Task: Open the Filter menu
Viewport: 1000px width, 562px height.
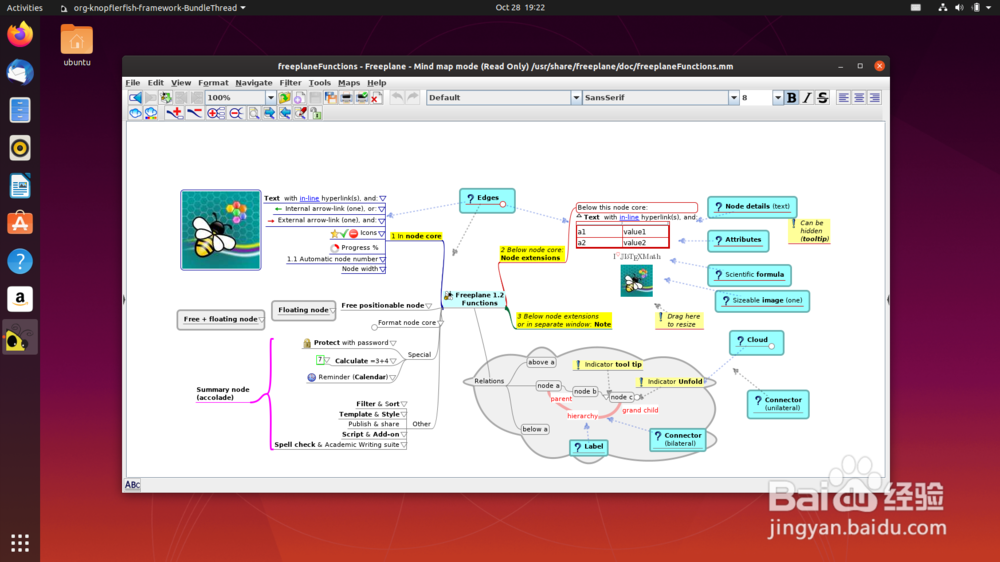Action: (x=290, y=83)
